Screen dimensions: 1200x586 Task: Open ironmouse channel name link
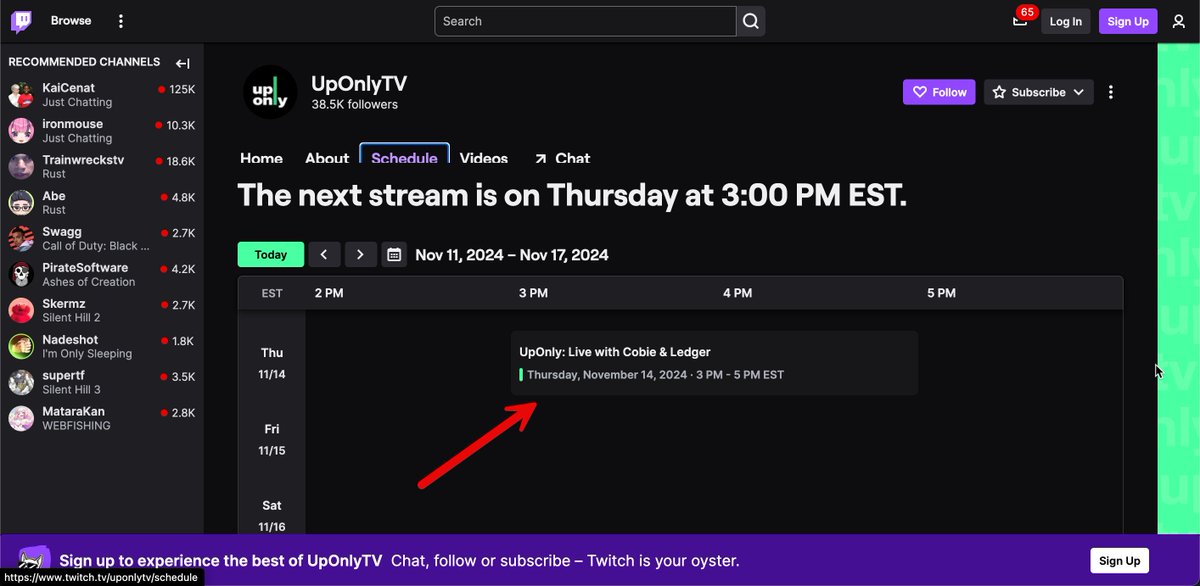[72, 124]
